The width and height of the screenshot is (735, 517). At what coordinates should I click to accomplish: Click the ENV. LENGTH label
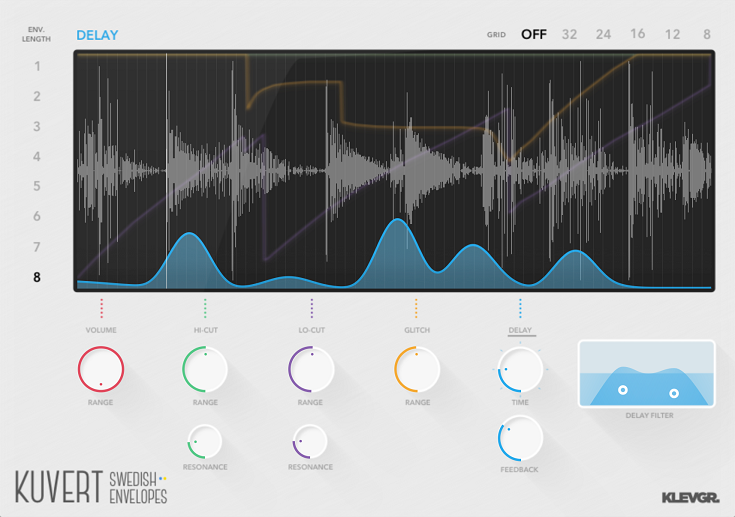pos(36,34)
